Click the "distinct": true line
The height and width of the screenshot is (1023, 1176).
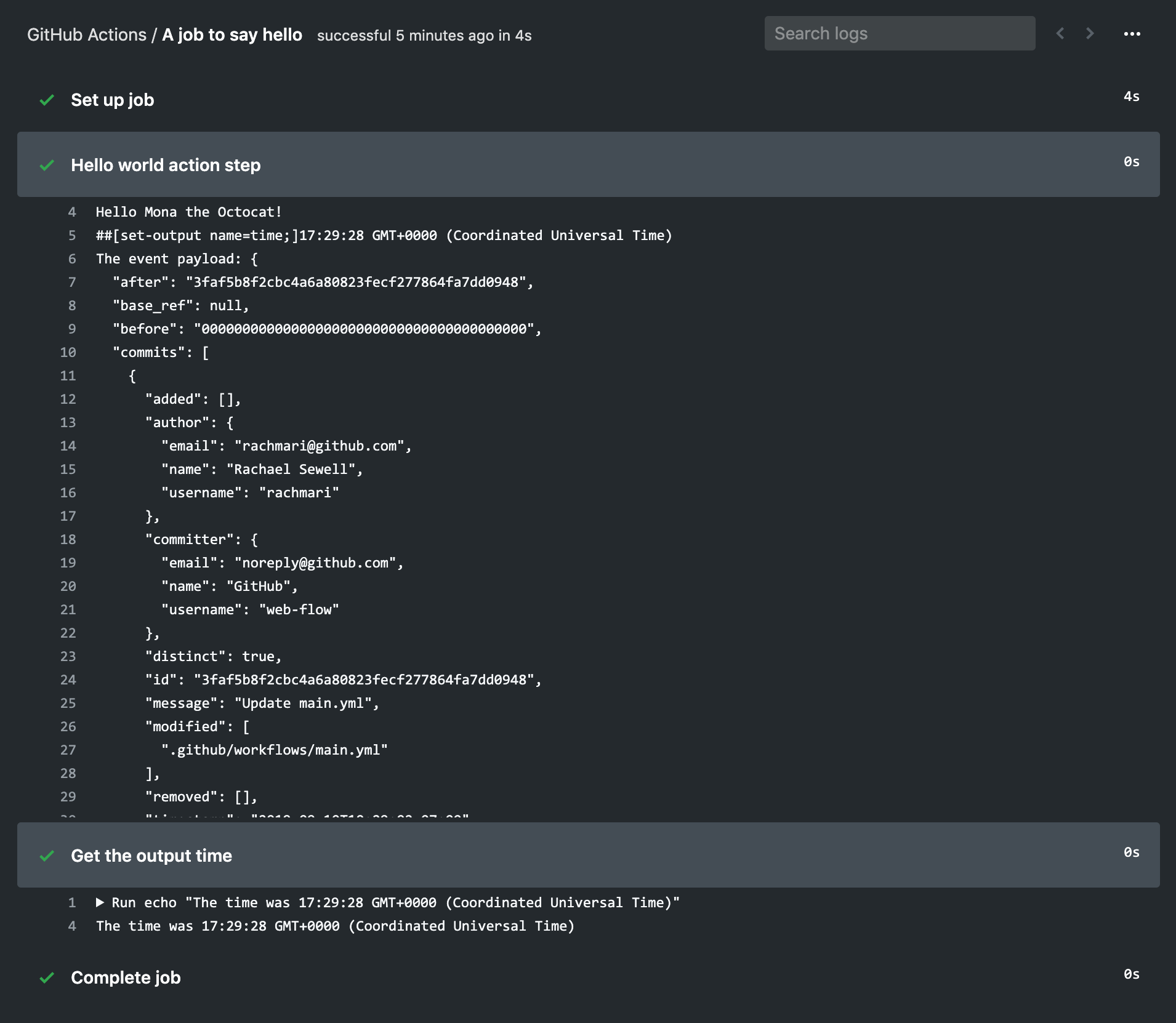(x=214, y=656)
